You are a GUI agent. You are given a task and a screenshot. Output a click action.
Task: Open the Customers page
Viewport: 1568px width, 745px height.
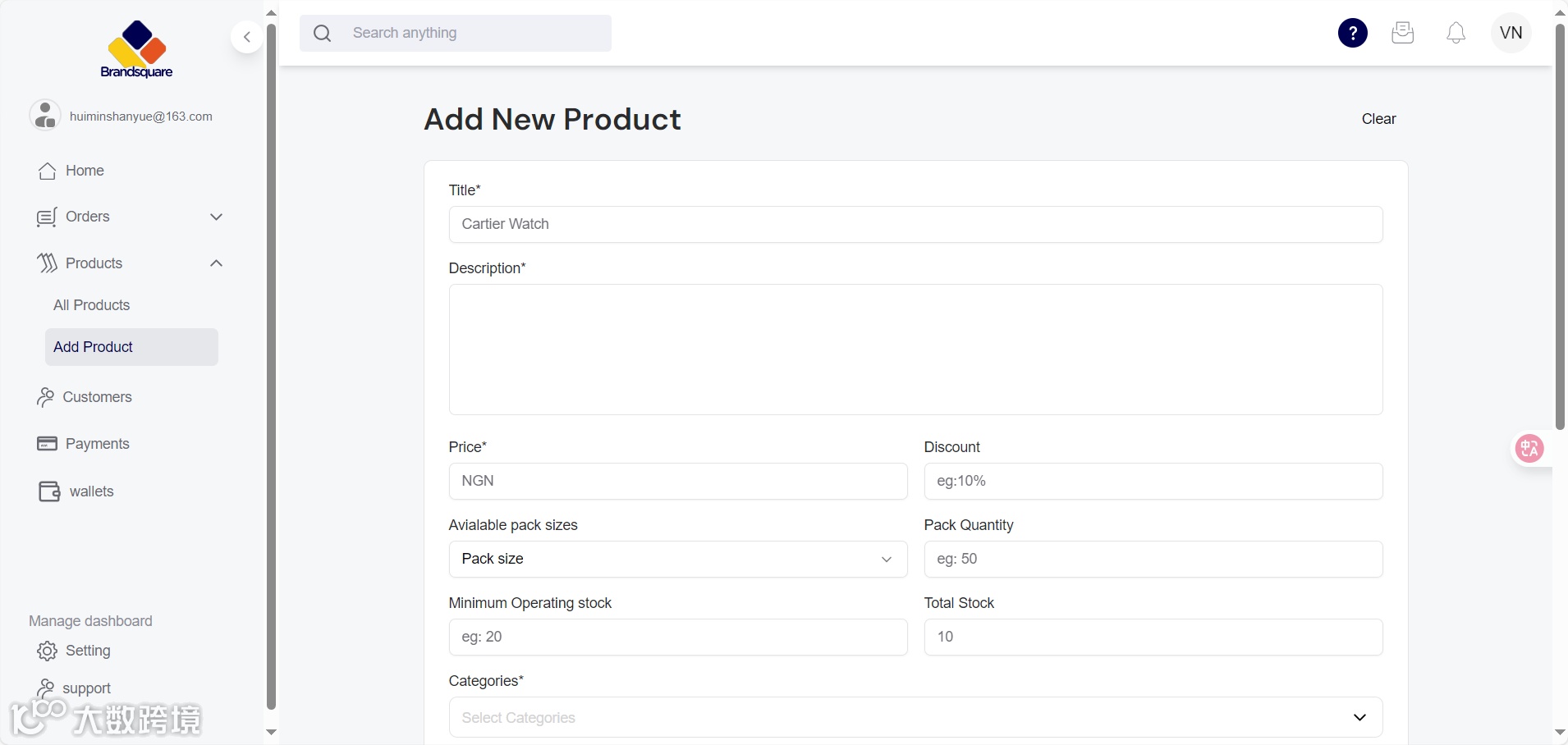click(97, 397)
